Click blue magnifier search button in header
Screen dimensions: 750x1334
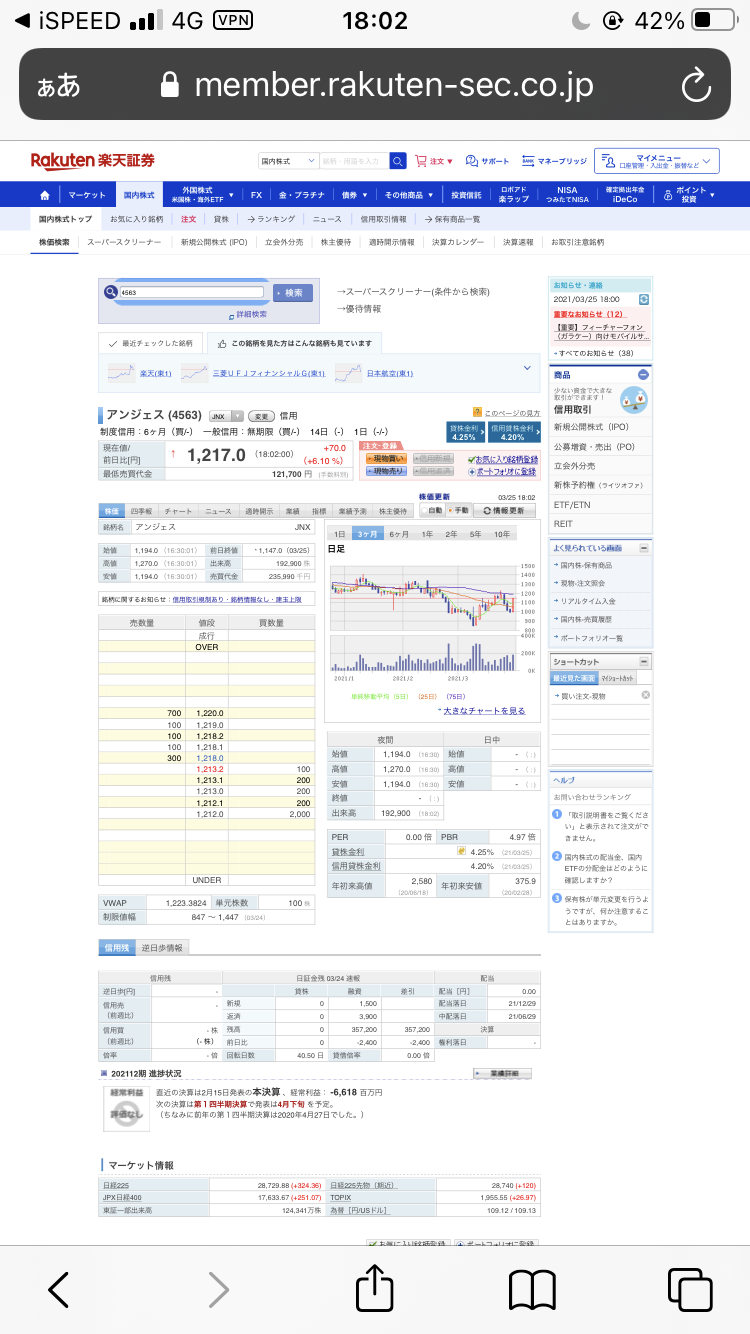(398, 161)
